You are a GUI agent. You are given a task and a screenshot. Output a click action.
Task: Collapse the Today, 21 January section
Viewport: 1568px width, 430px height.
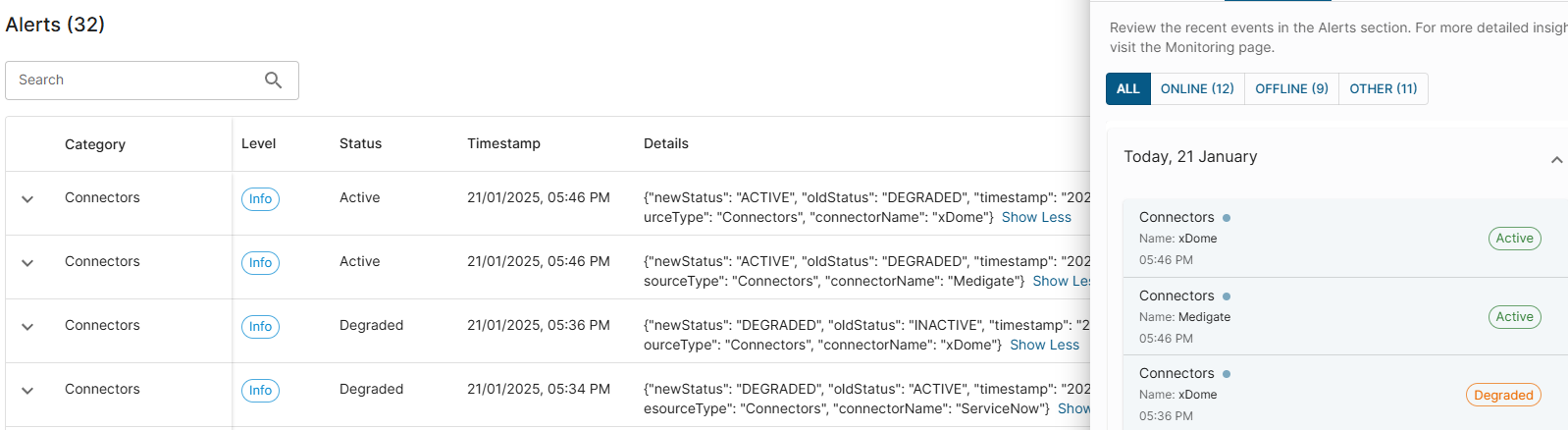coord(1555,159)
